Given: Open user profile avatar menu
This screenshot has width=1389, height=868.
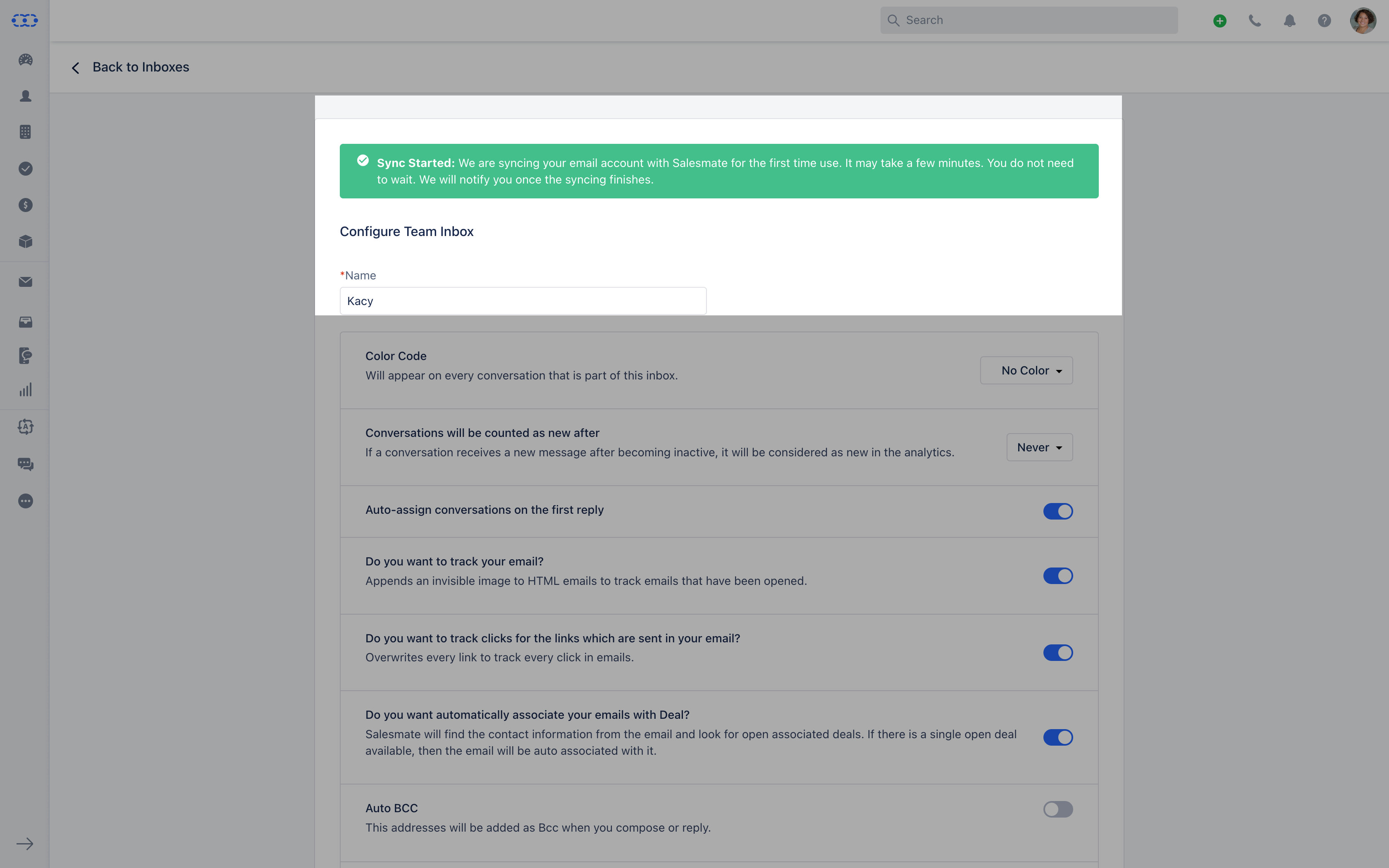Looking at the screenshot, I should (x=1363, y=21).
